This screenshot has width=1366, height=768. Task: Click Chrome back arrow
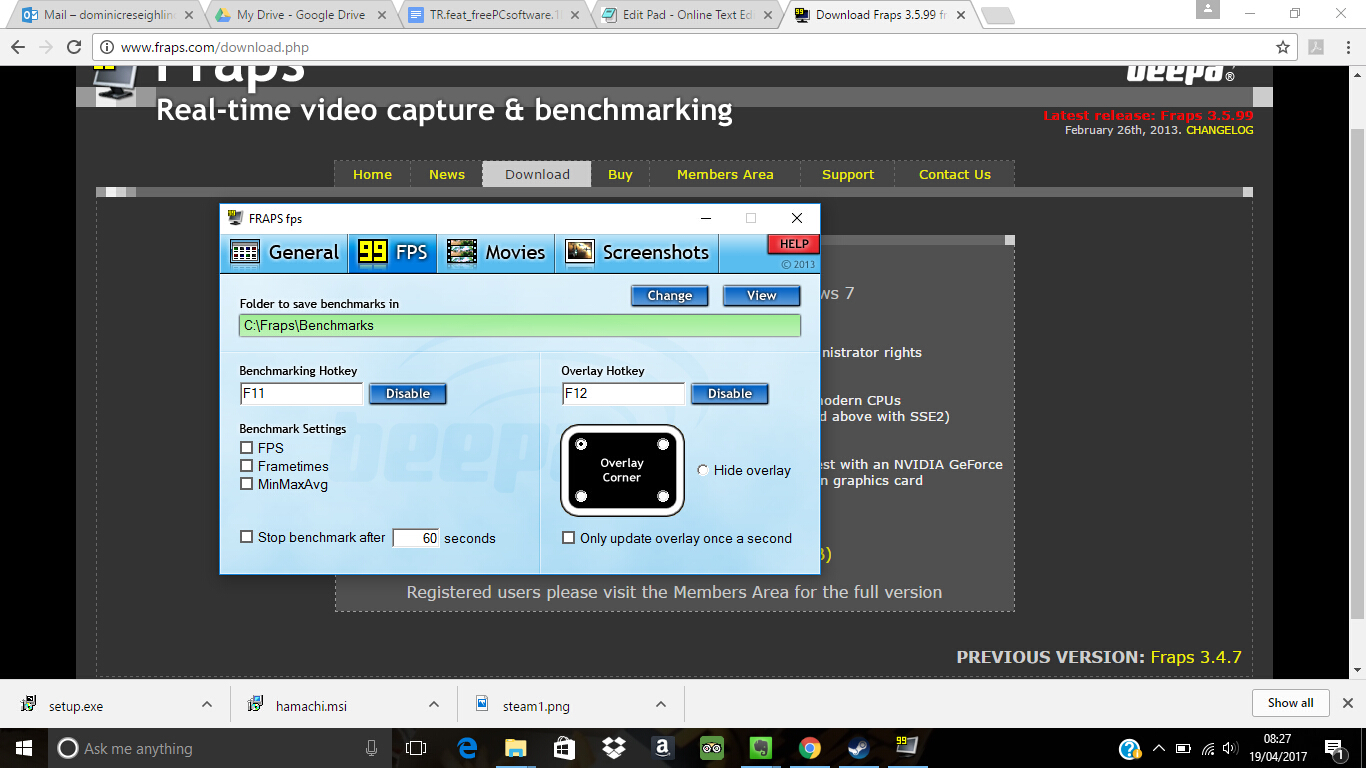[18, 47]
